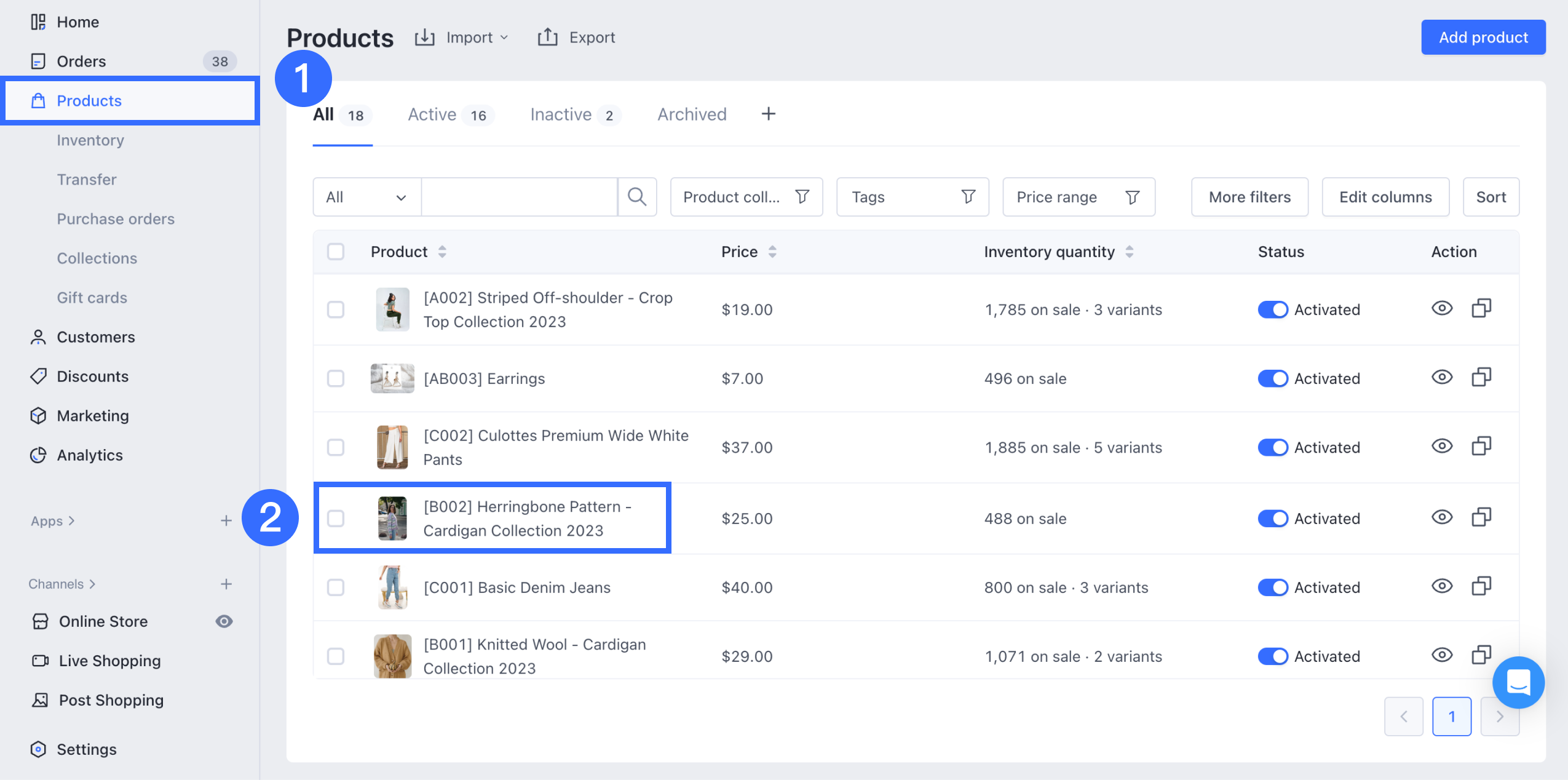Screen dimensions: 1568x780
Task: Add a new product view tab
Action: point(768,114)
